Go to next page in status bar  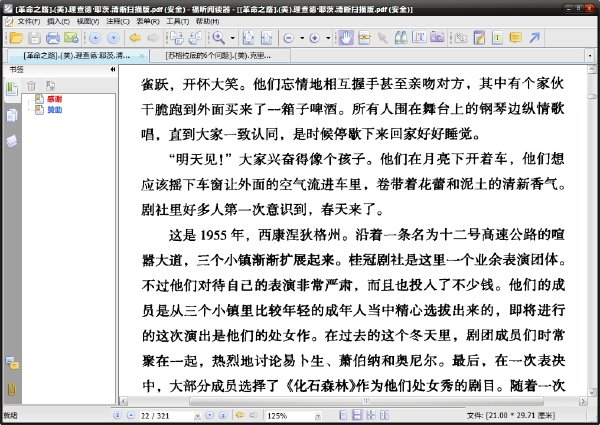point(210,415)
